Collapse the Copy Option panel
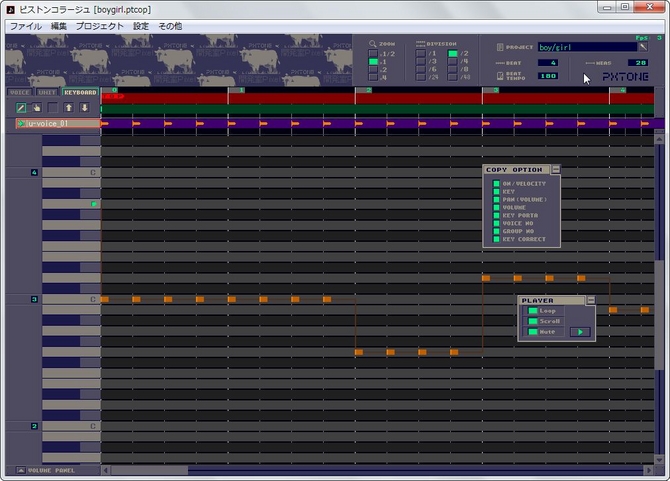Image resolution: width=670 pixels, height=481 pixels. 555,170
